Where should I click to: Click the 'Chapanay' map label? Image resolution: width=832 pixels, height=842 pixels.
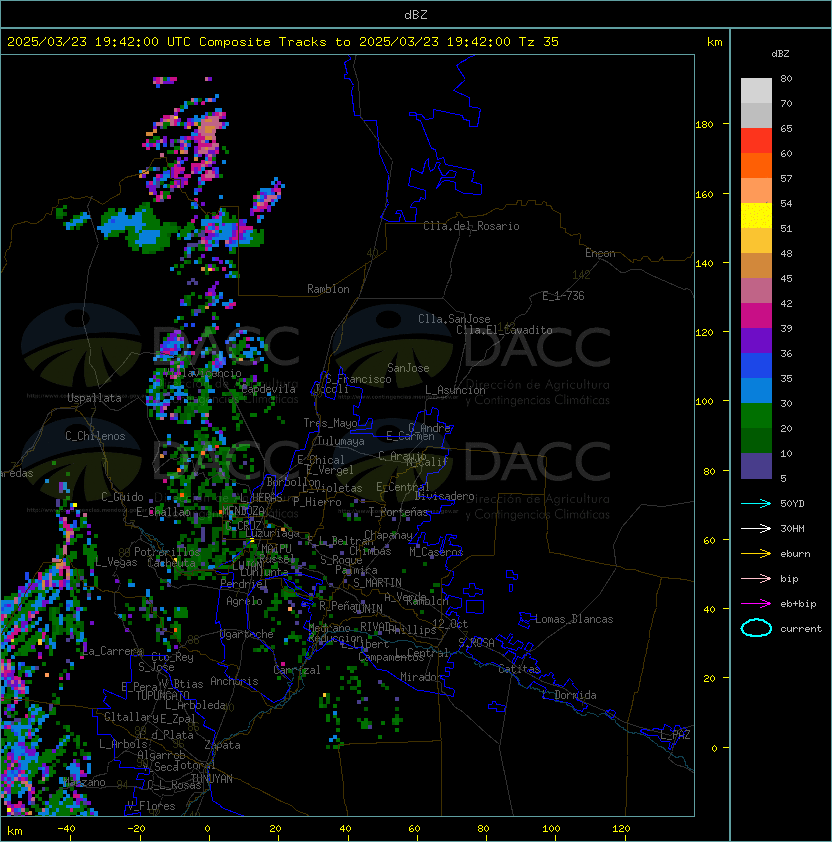[388, 535]
